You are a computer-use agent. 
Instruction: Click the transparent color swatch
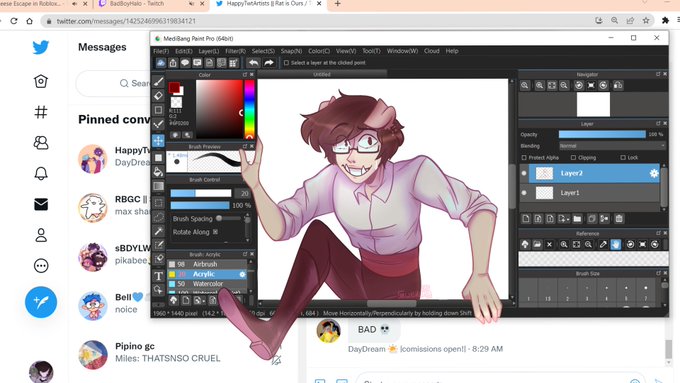click(176, 103)
